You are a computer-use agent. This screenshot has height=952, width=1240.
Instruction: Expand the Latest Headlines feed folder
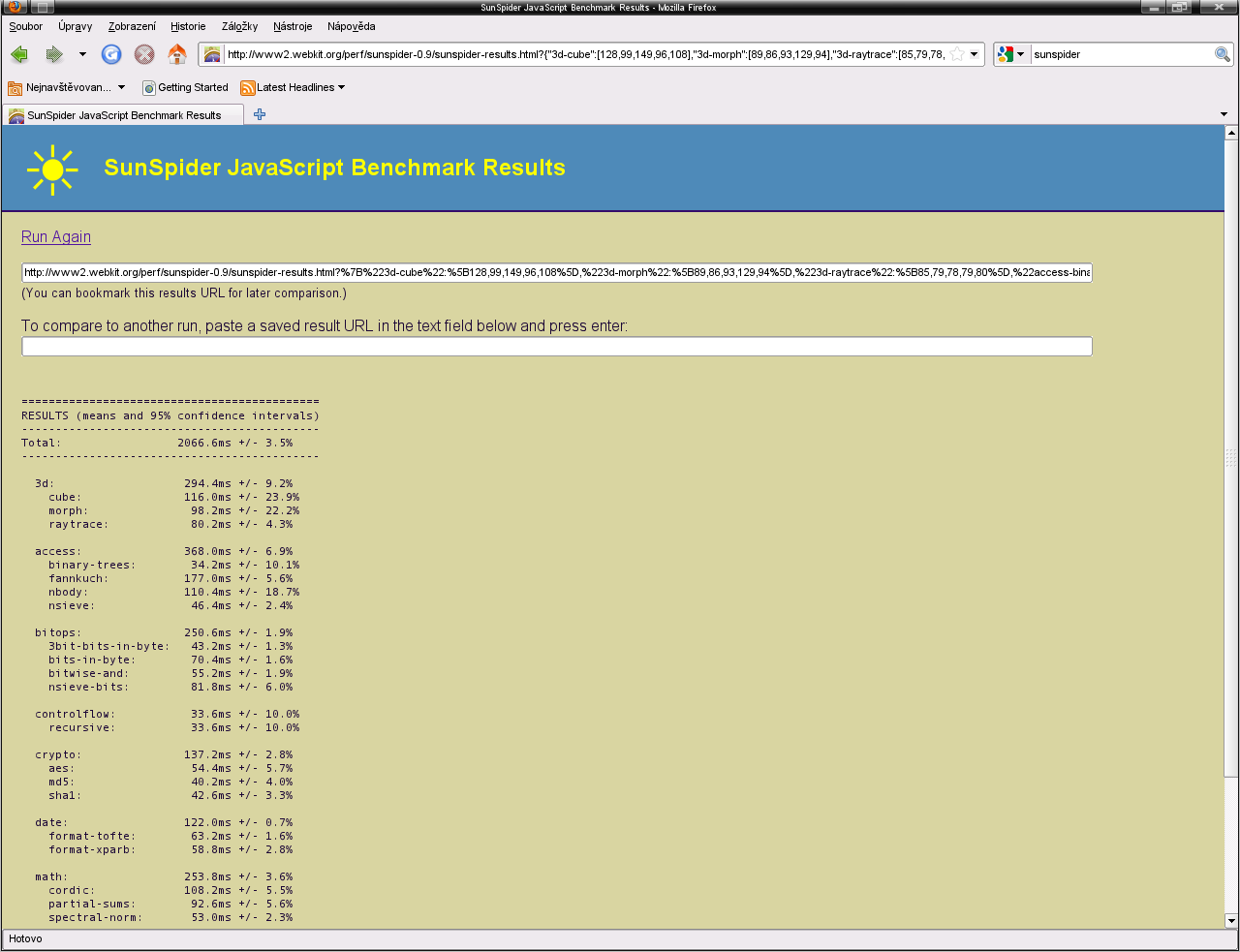(x=293, y=87)
